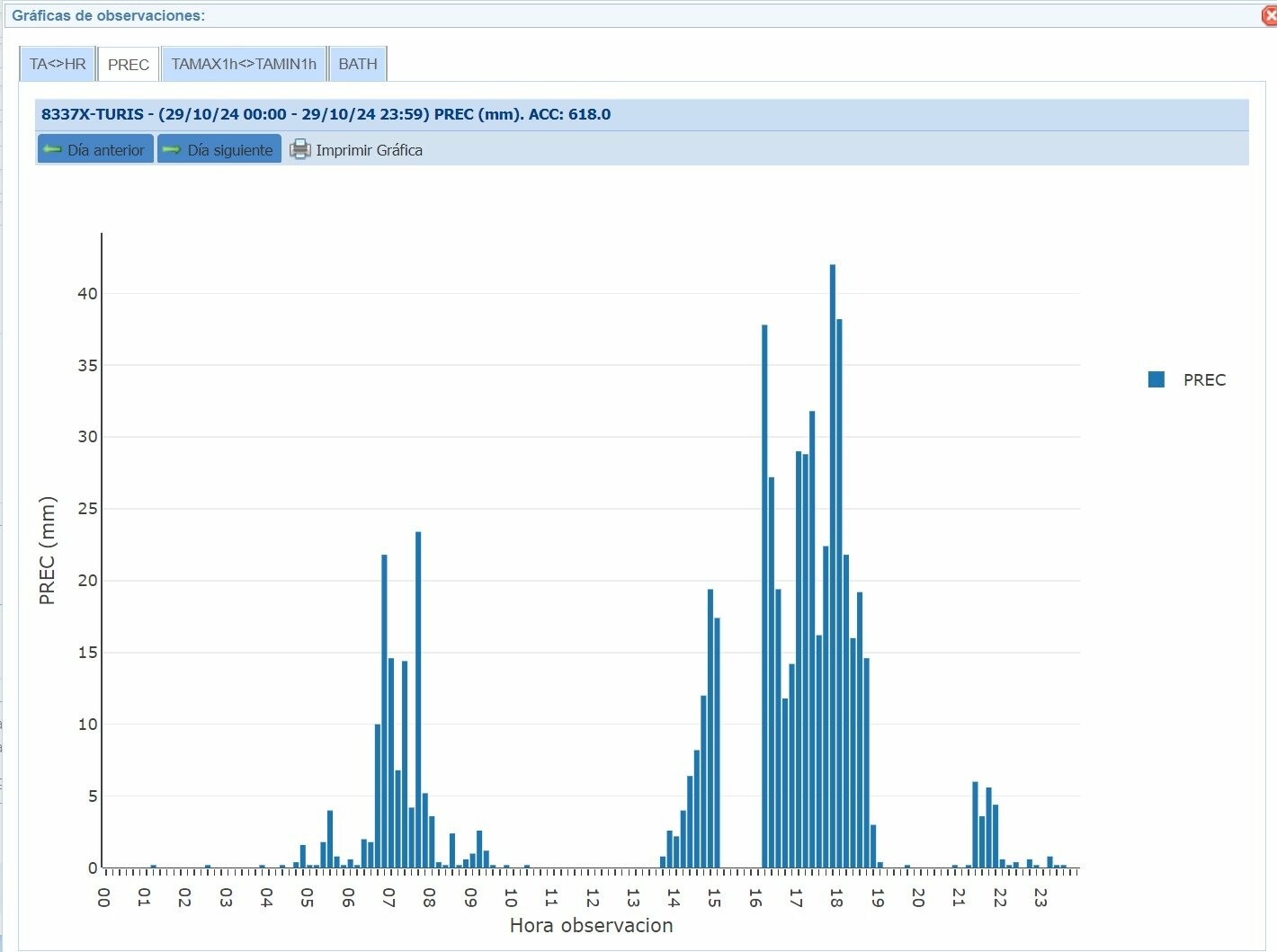Click the tallest bar near hour 18
The image size is (1277, 952).
tap(833, 566)
